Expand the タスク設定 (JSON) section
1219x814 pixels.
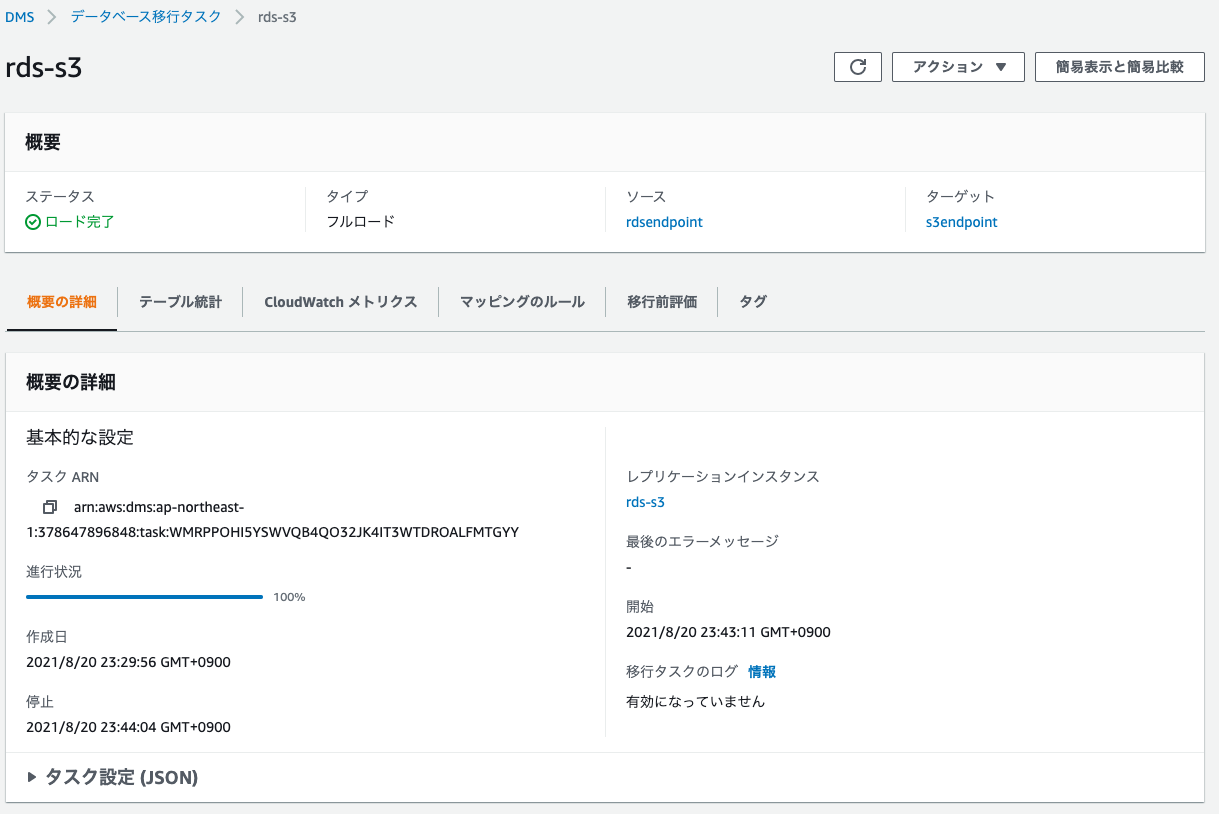[112, 777]
